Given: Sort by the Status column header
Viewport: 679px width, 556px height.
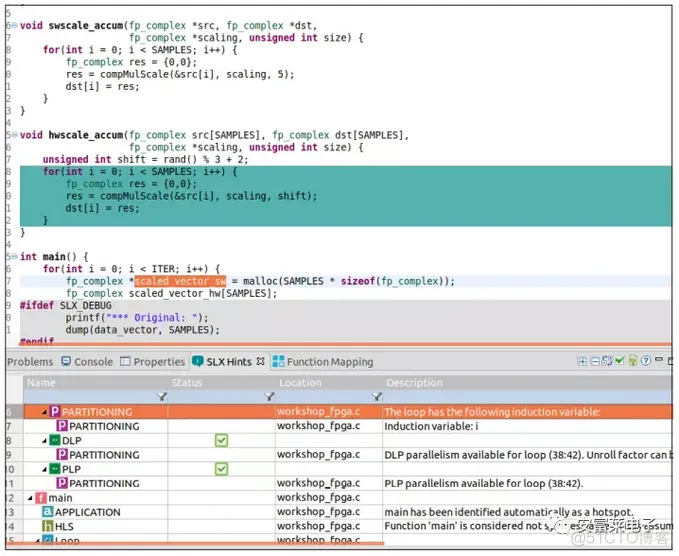Looking at the screenshot, I should 222,383.
